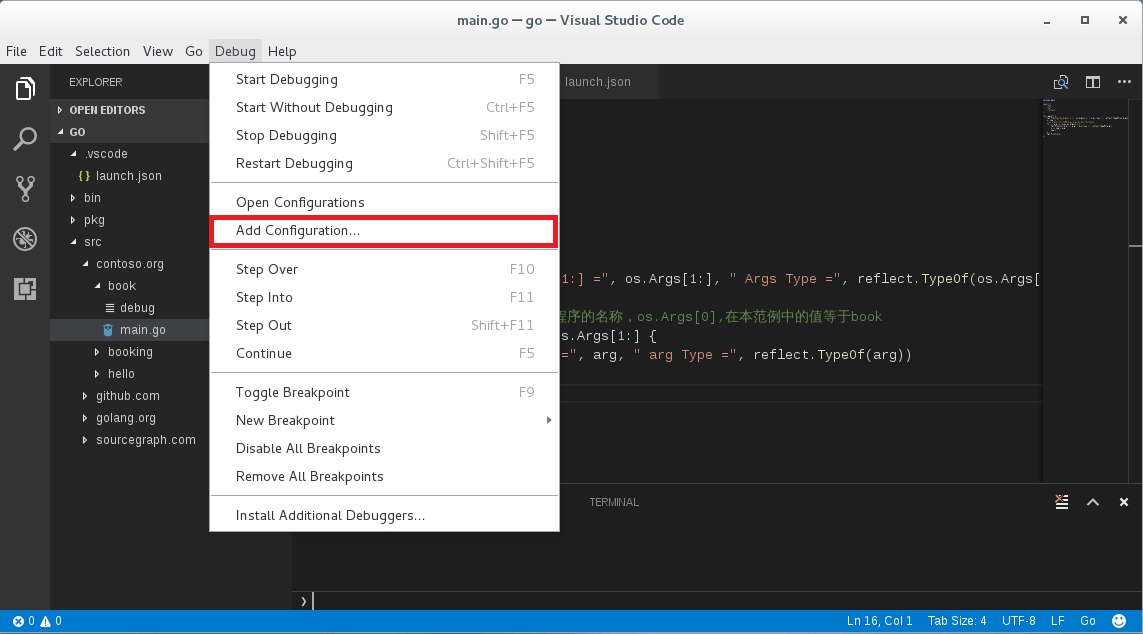Open the Debug view in activity bar

25,239
